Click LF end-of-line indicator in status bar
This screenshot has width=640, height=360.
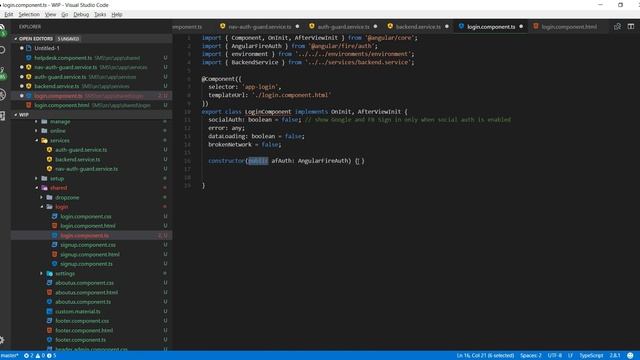point(571,356)
